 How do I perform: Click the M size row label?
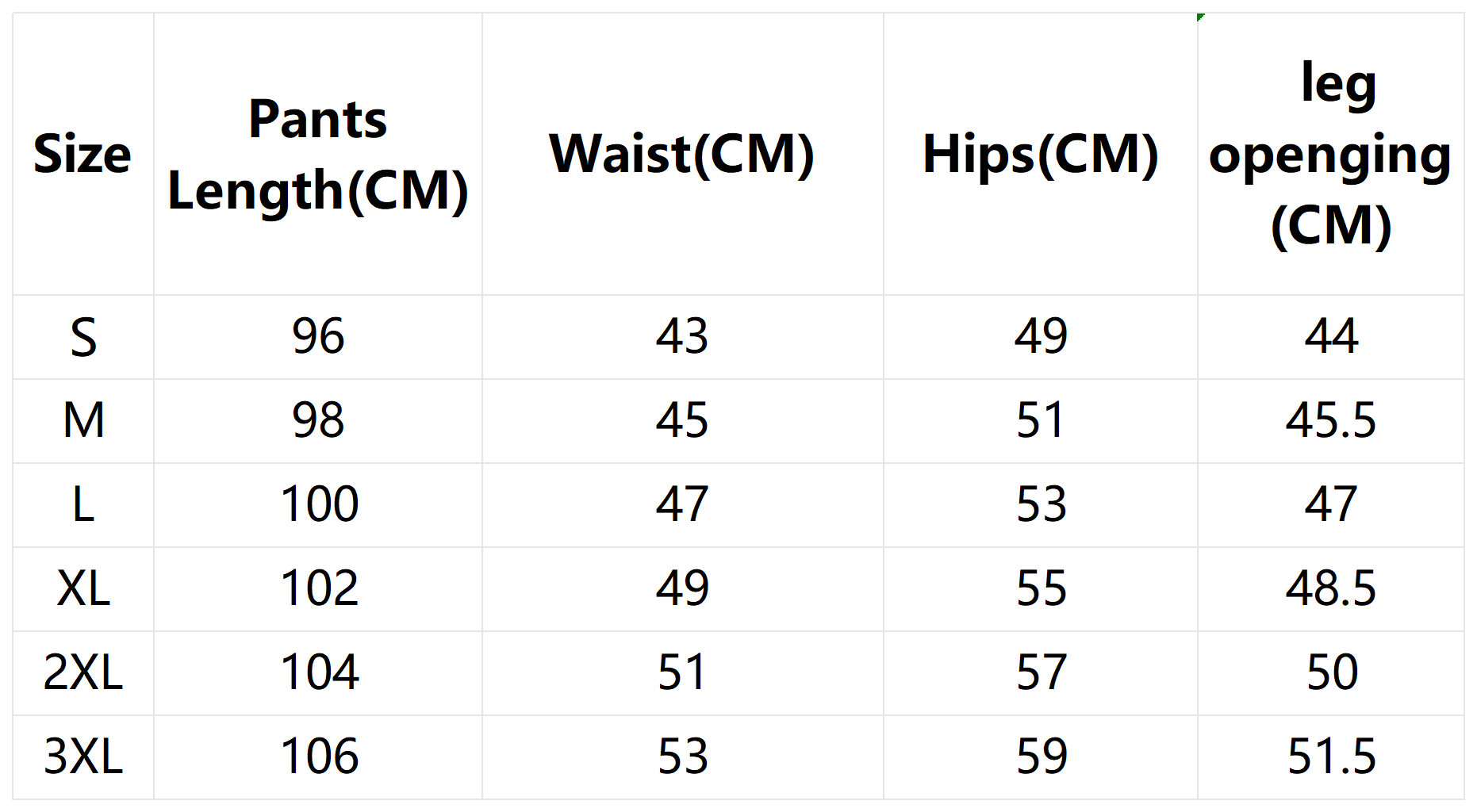(83, 421)
